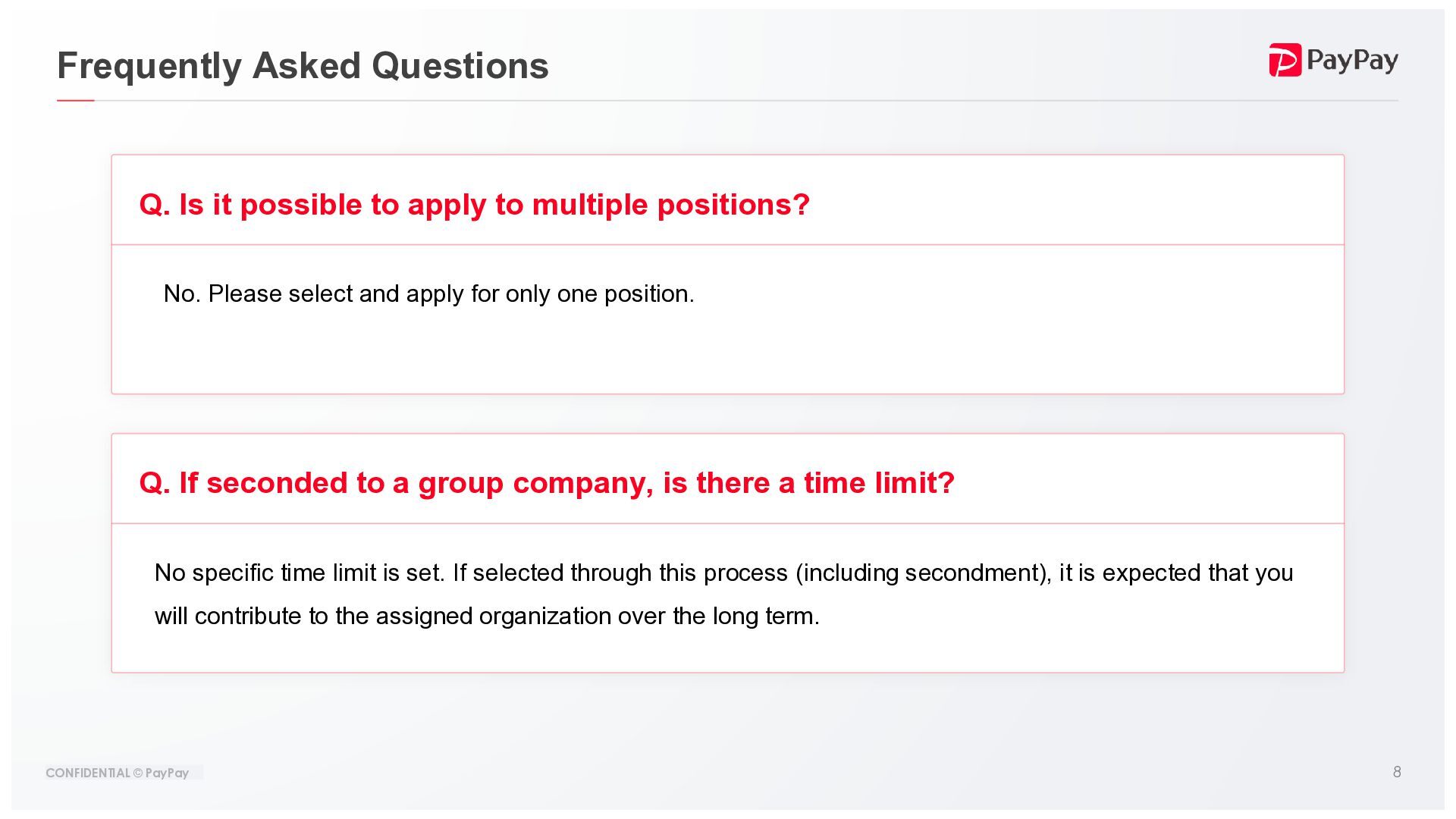Click the word 'No.' in first answer
The image size is (1456, 819).
(182, 293)
